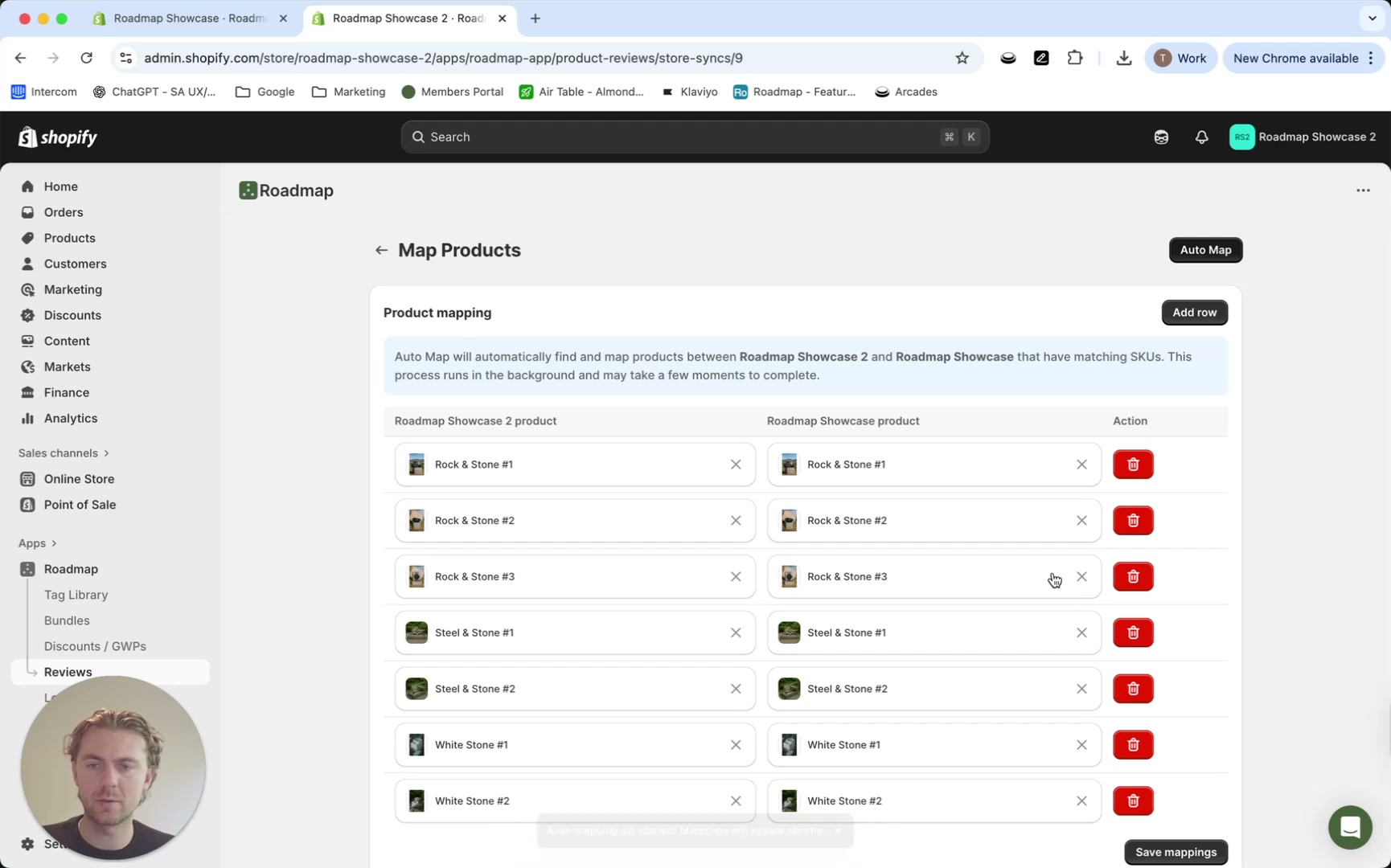This screenshot has height=868, width=1391.
Task: Open Chrome extensions puzzle icon
Action: (x=1075, y=57)
